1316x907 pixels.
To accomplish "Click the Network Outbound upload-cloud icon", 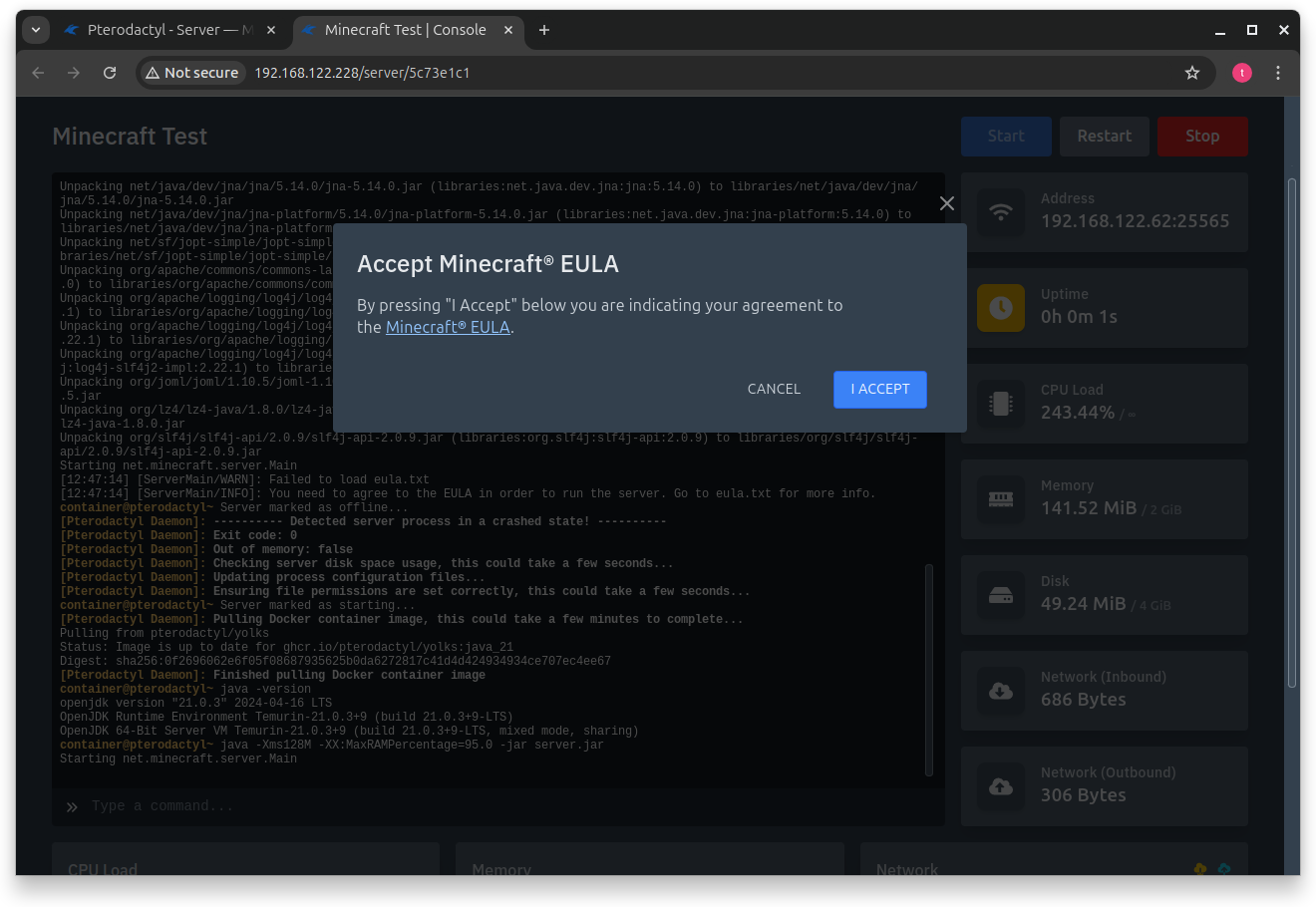I will (x=1000, y=785).
